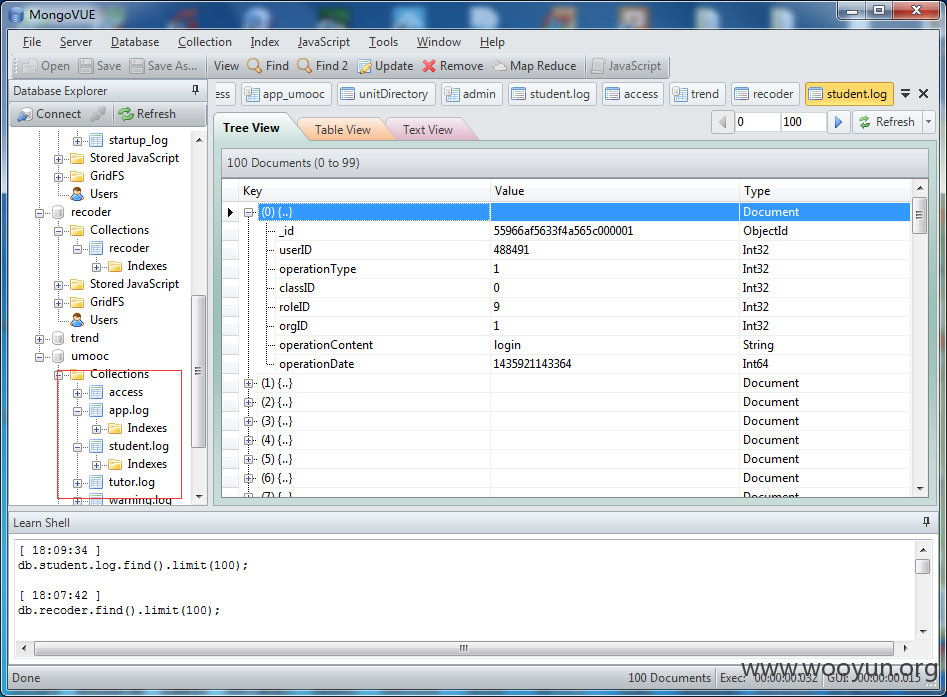Click the disconnect plug icon beside Connect

point(98,114)
